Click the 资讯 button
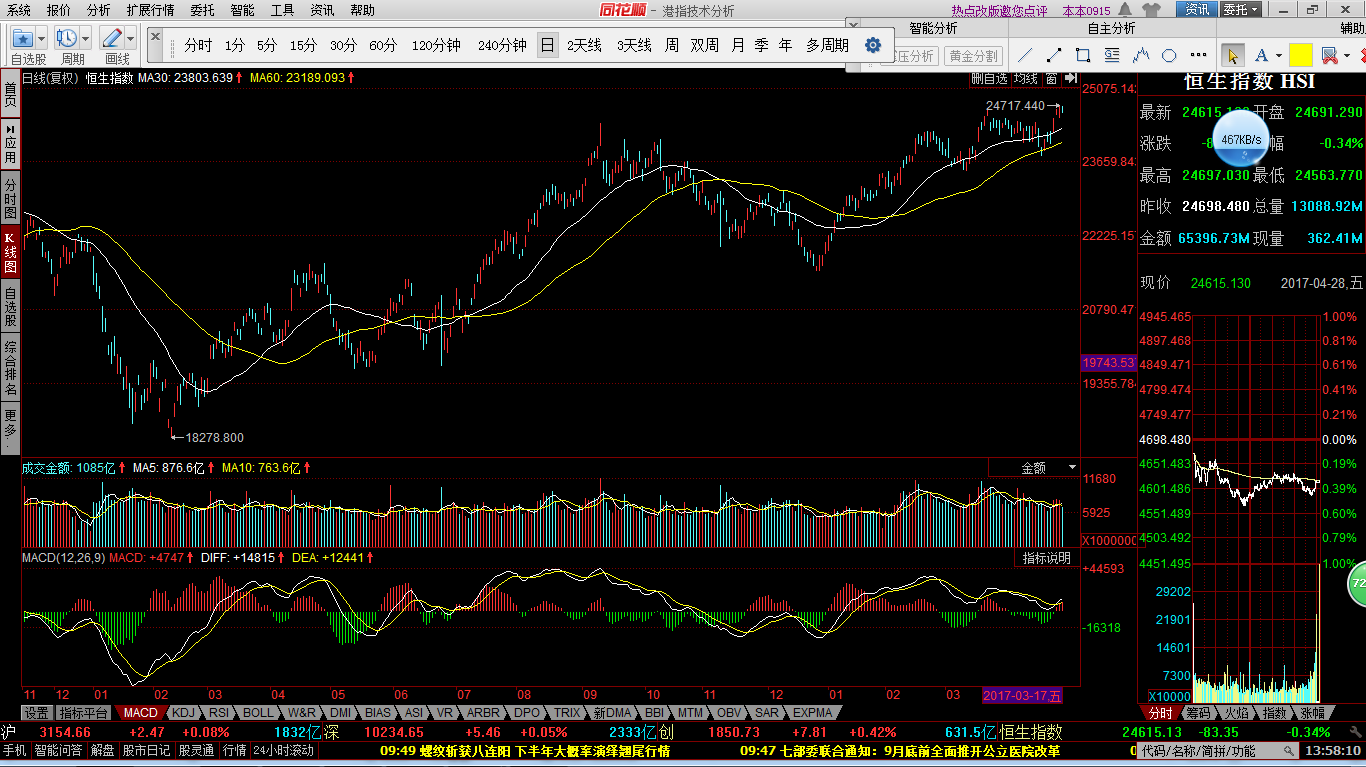Screen dimensions: 1366x767 tap(1197, 10)
